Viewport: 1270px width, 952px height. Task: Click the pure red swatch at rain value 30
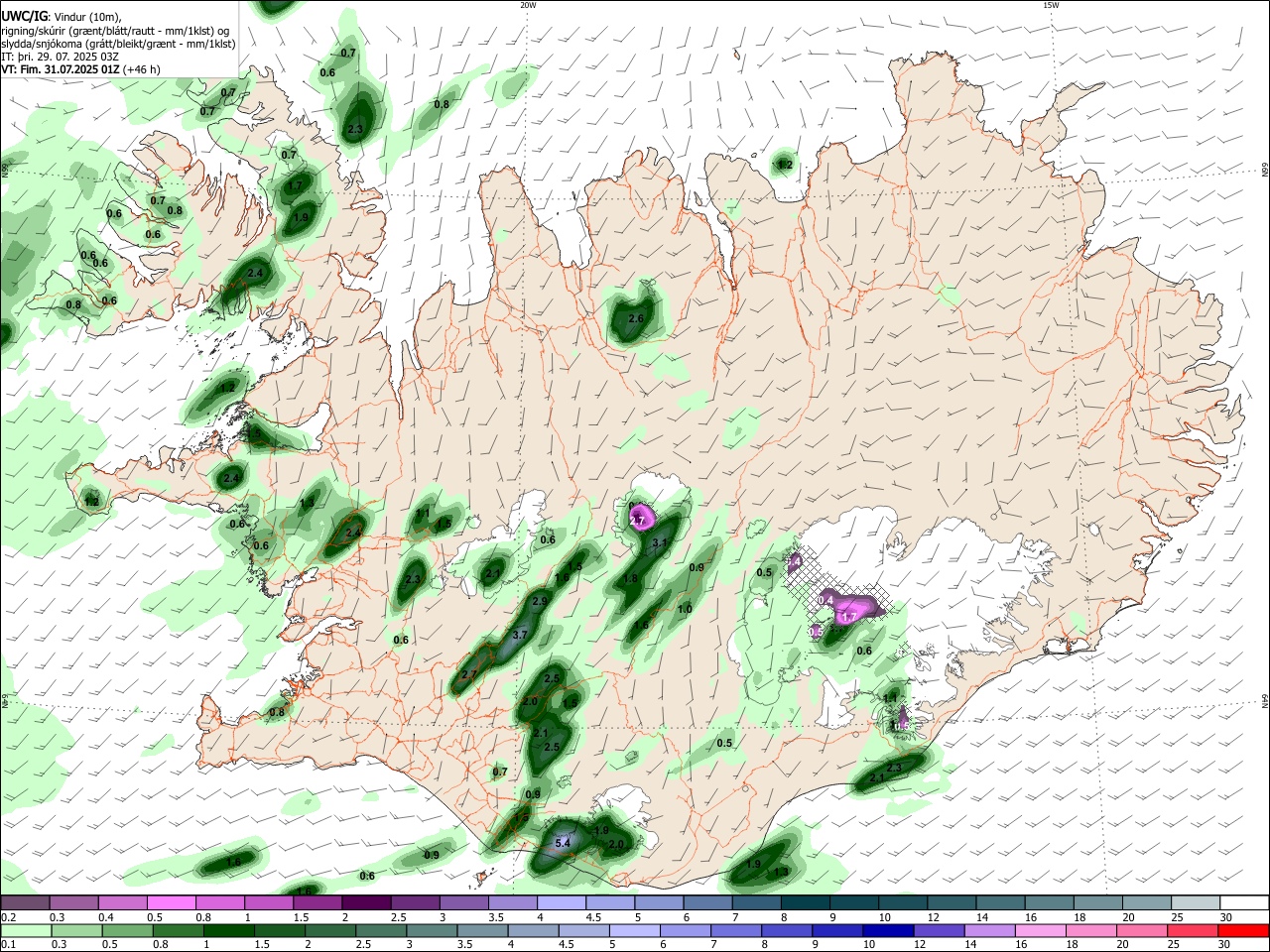(1244, 931)
